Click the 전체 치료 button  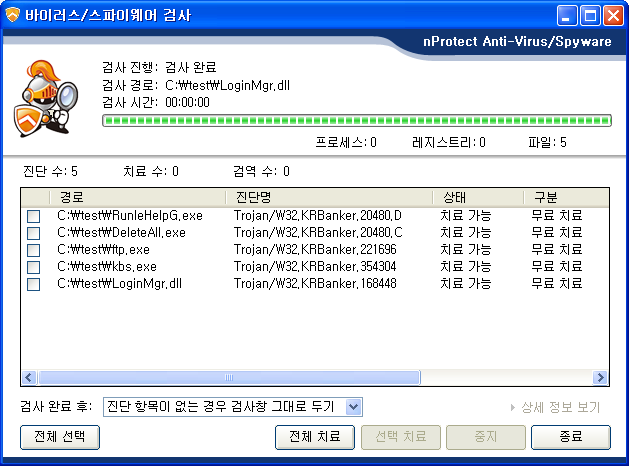315,437
